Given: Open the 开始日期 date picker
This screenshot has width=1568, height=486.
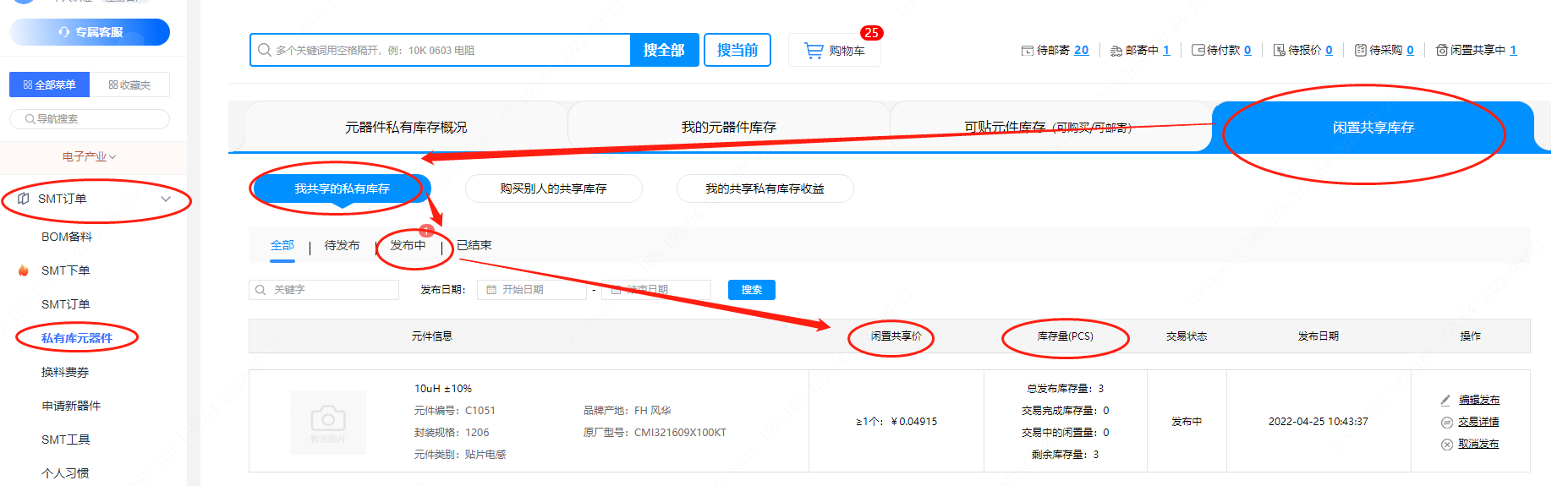Looking at the screenshot, I should 532,290.
